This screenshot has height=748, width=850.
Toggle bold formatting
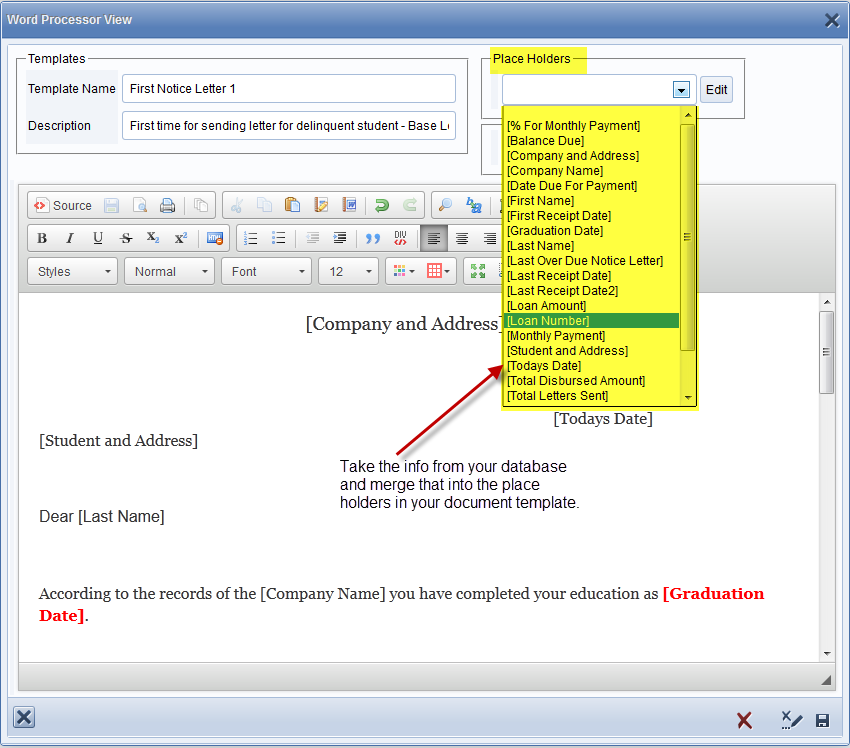(x=42, y=238)
